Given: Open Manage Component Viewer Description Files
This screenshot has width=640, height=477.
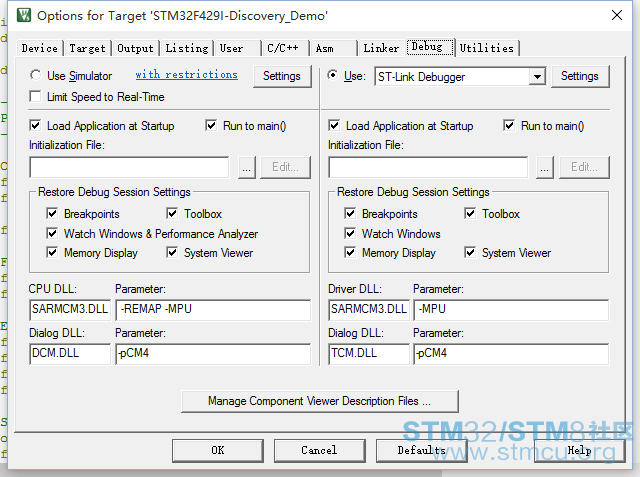Looking at the screenshot, I should [320, 402].
